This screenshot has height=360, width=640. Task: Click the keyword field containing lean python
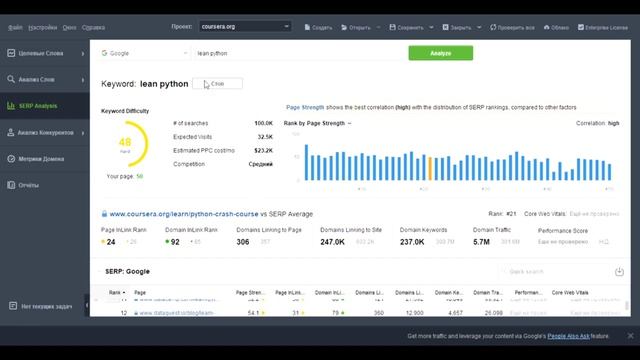point(300,53)
